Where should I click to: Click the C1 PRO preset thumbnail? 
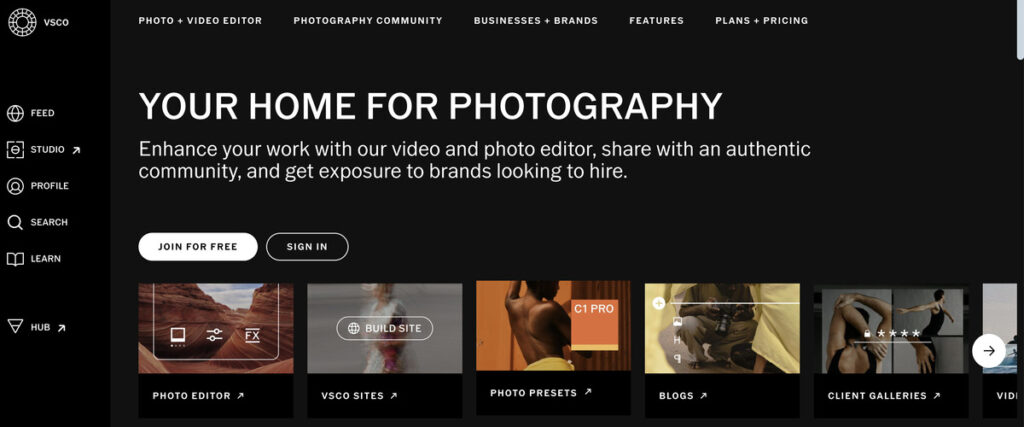click(553, 326)
